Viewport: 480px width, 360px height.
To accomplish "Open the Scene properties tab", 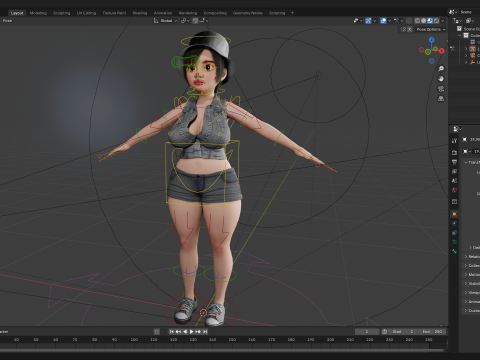I will tap(454, 181).
